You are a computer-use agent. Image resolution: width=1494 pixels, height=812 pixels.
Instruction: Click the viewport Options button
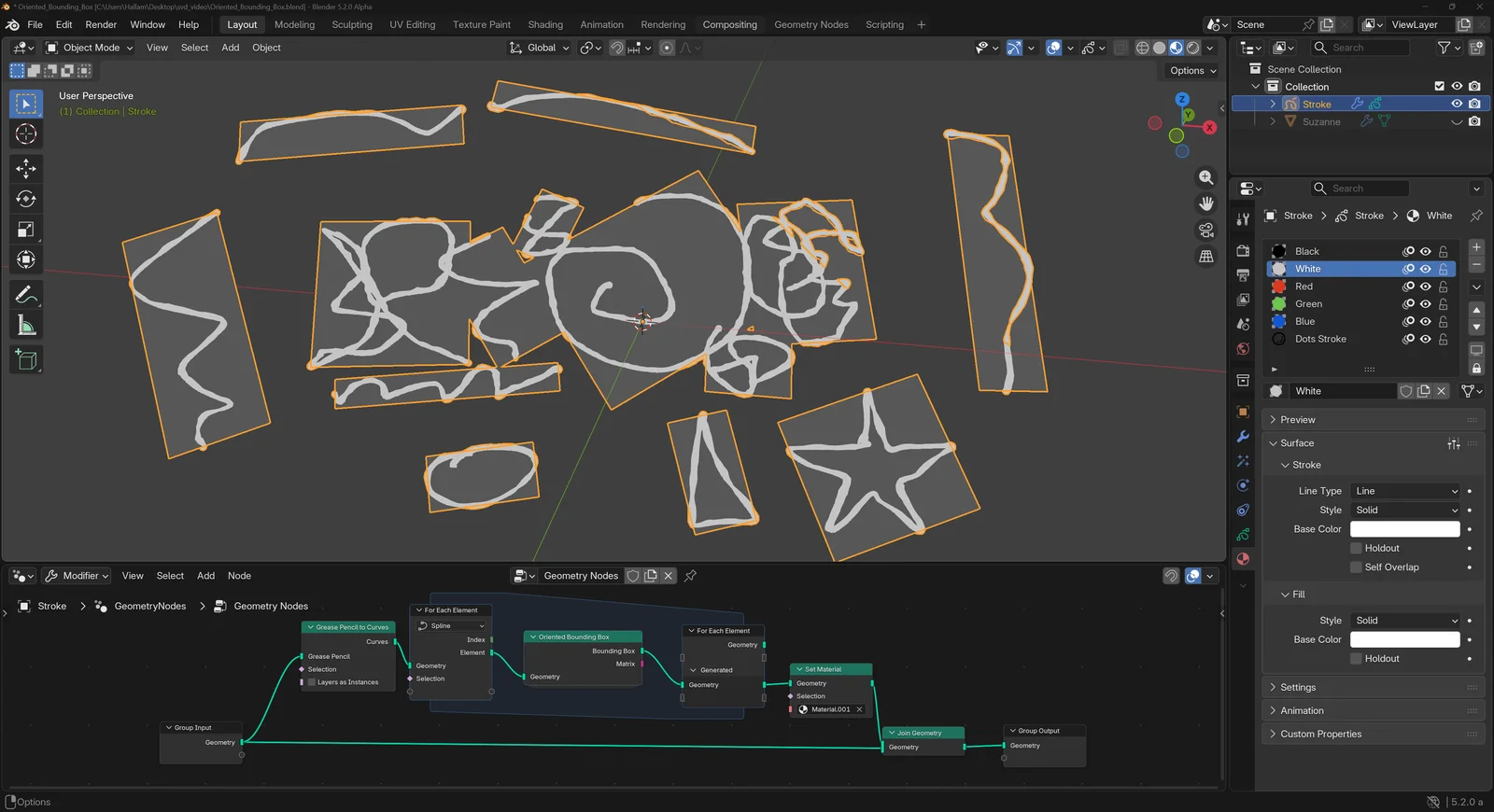[x=1192, y=71]
